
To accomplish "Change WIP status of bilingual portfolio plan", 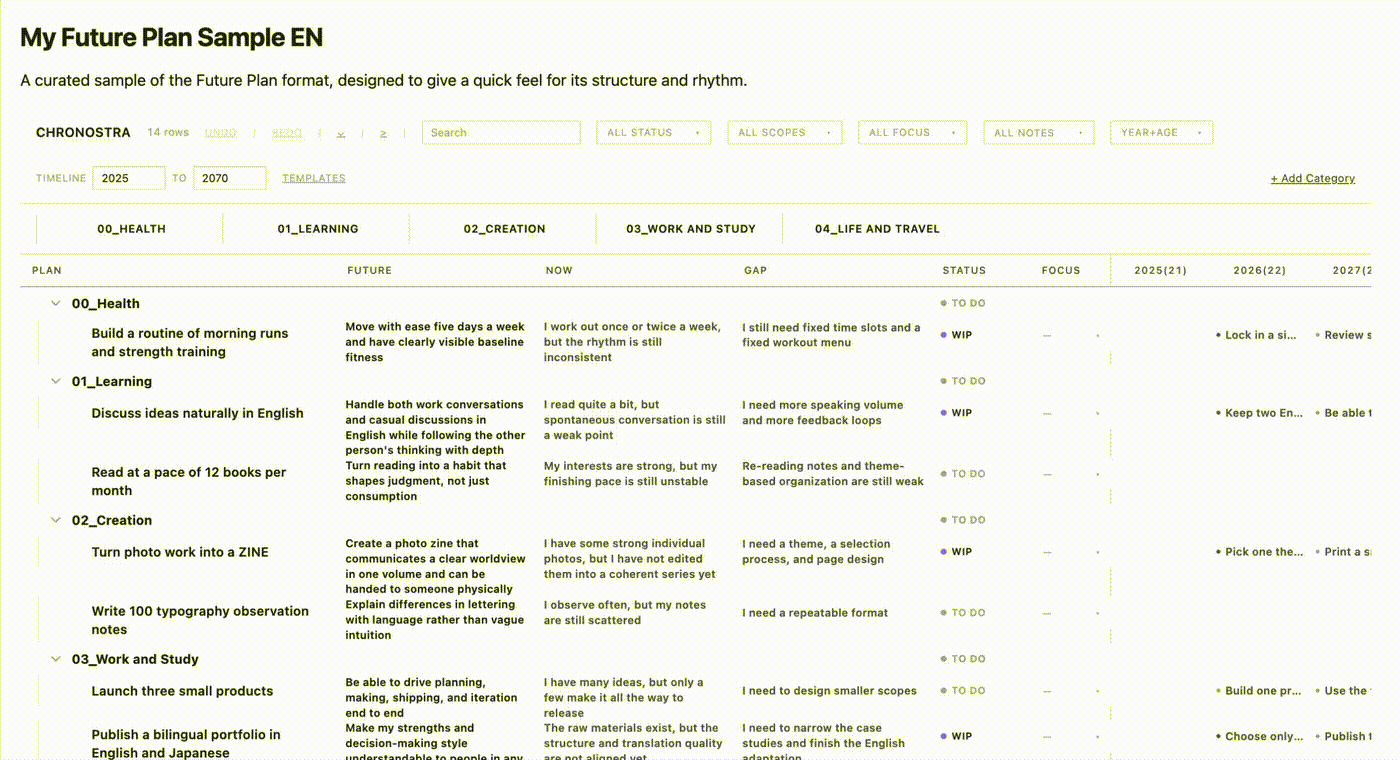I will pos(957,737).
